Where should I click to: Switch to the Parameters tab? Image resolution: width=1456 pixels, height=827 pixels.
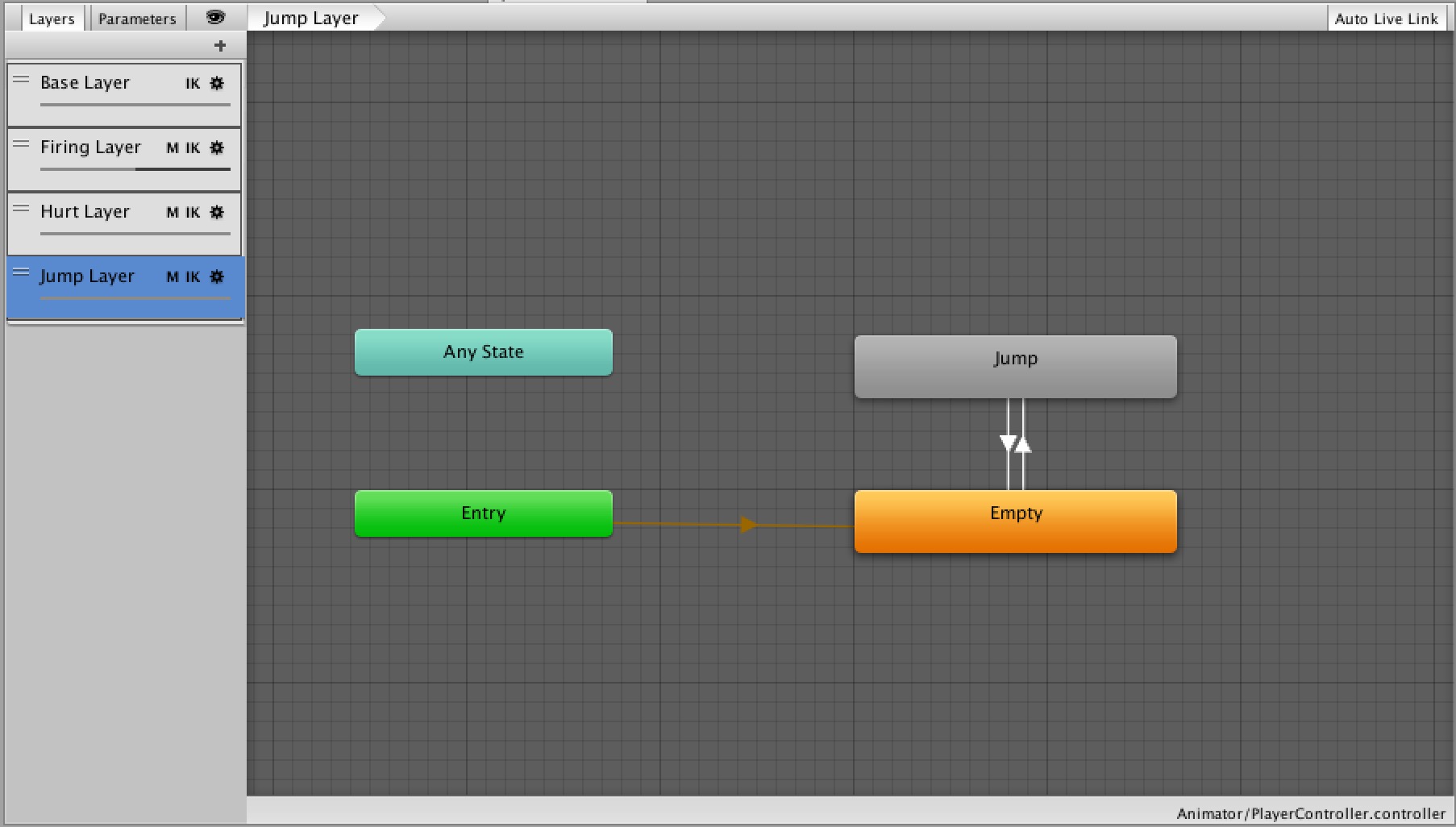coord(137,19)
